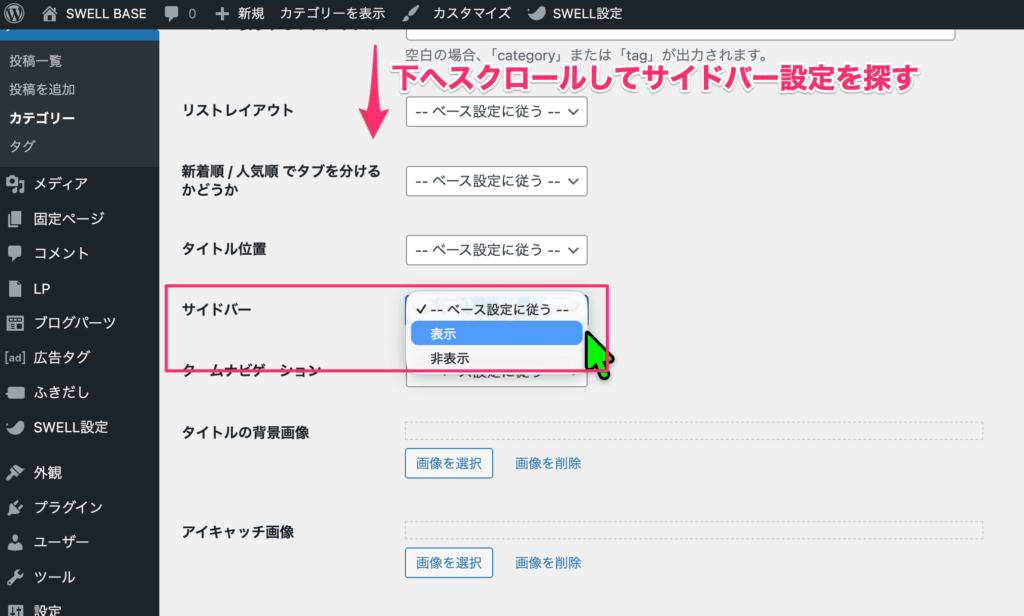
Task: Click the SWELL設定 wrench icon
Action: 65,427
